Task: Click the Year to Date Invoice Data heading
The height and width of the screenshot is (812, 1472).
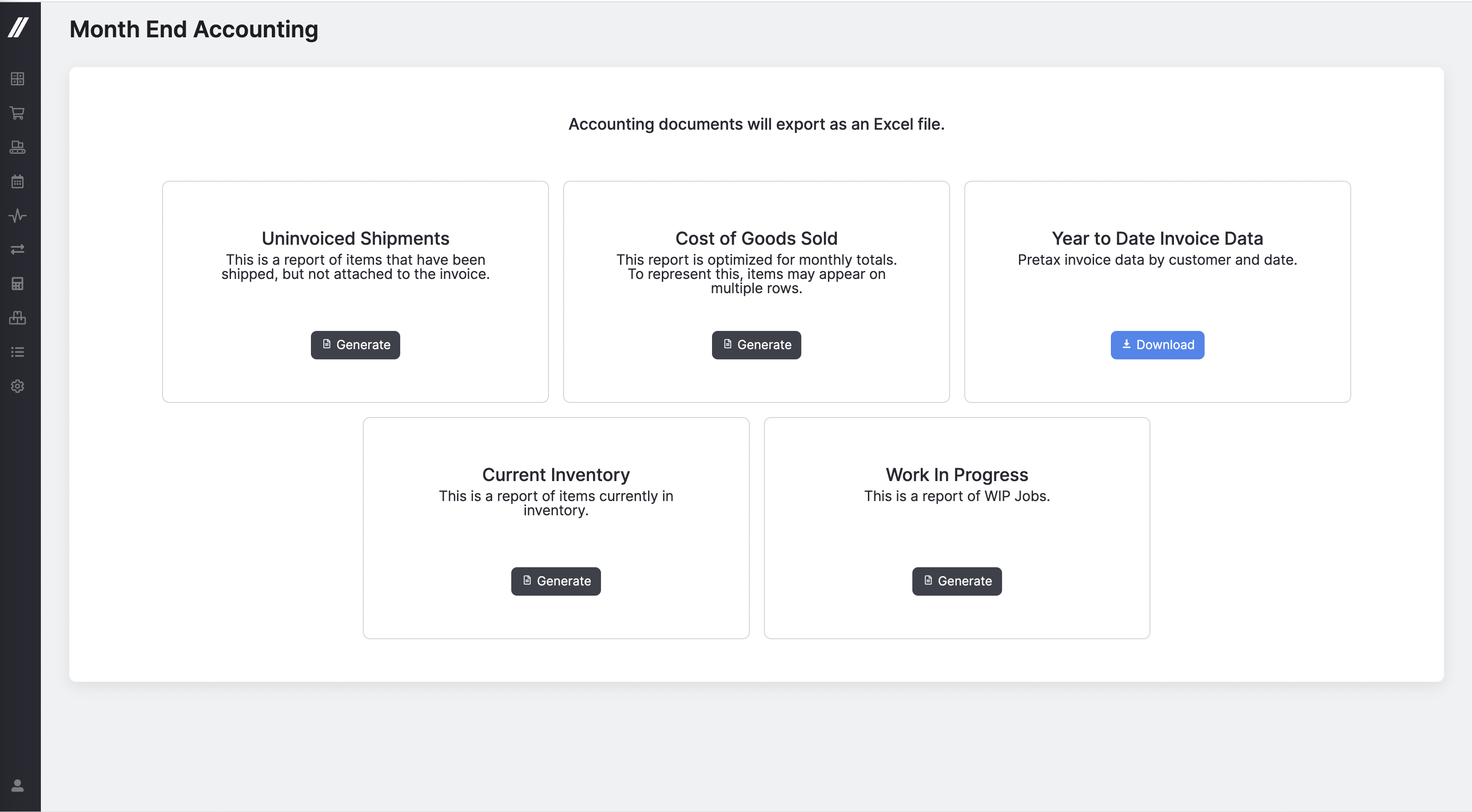Action: (x=1157, y=238)
